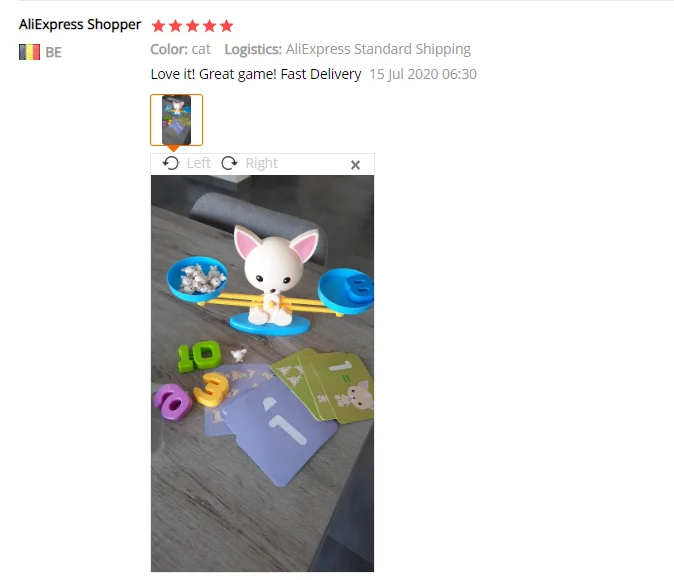Viewport: 674px width, 580px height.
Task: Open the enlarged cat balance toy photo
Action: (x=262, y=373)
